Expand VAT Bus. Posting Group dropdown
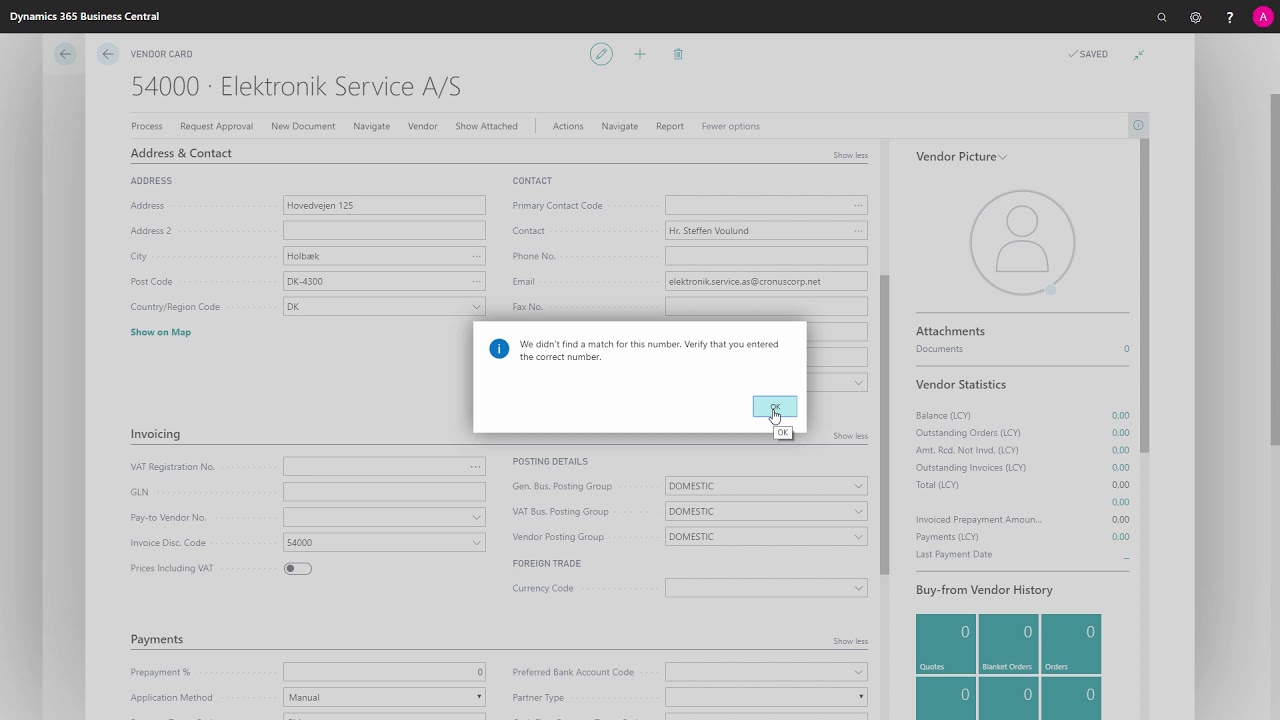1280x720 pixels. (x=858, y=511)
